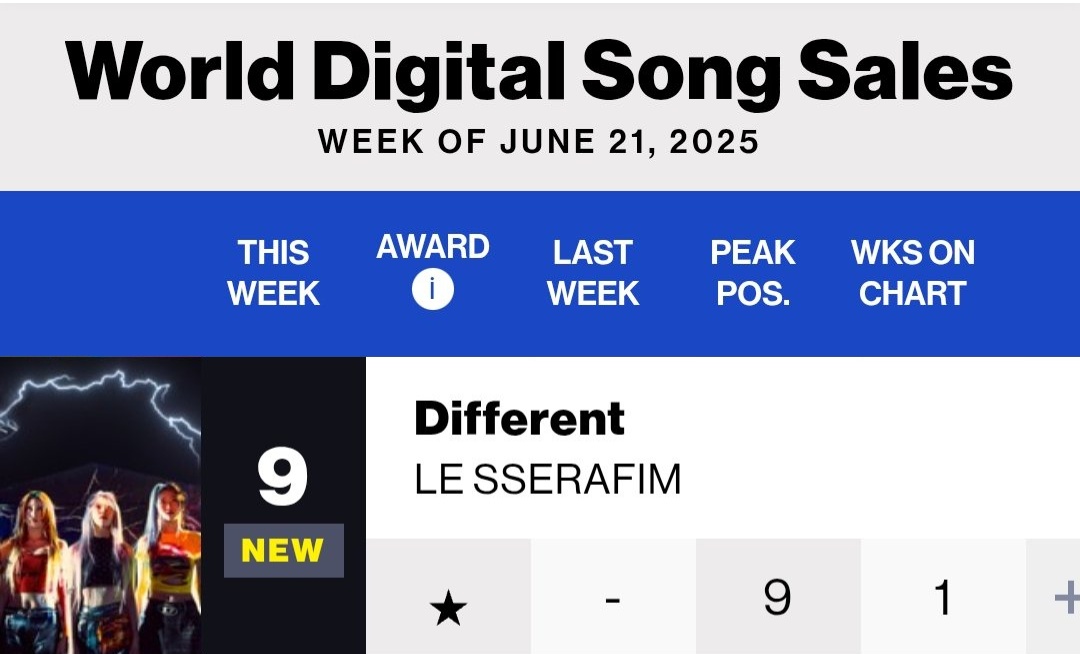Expand the chart entry plus icon

(1067, 597)
